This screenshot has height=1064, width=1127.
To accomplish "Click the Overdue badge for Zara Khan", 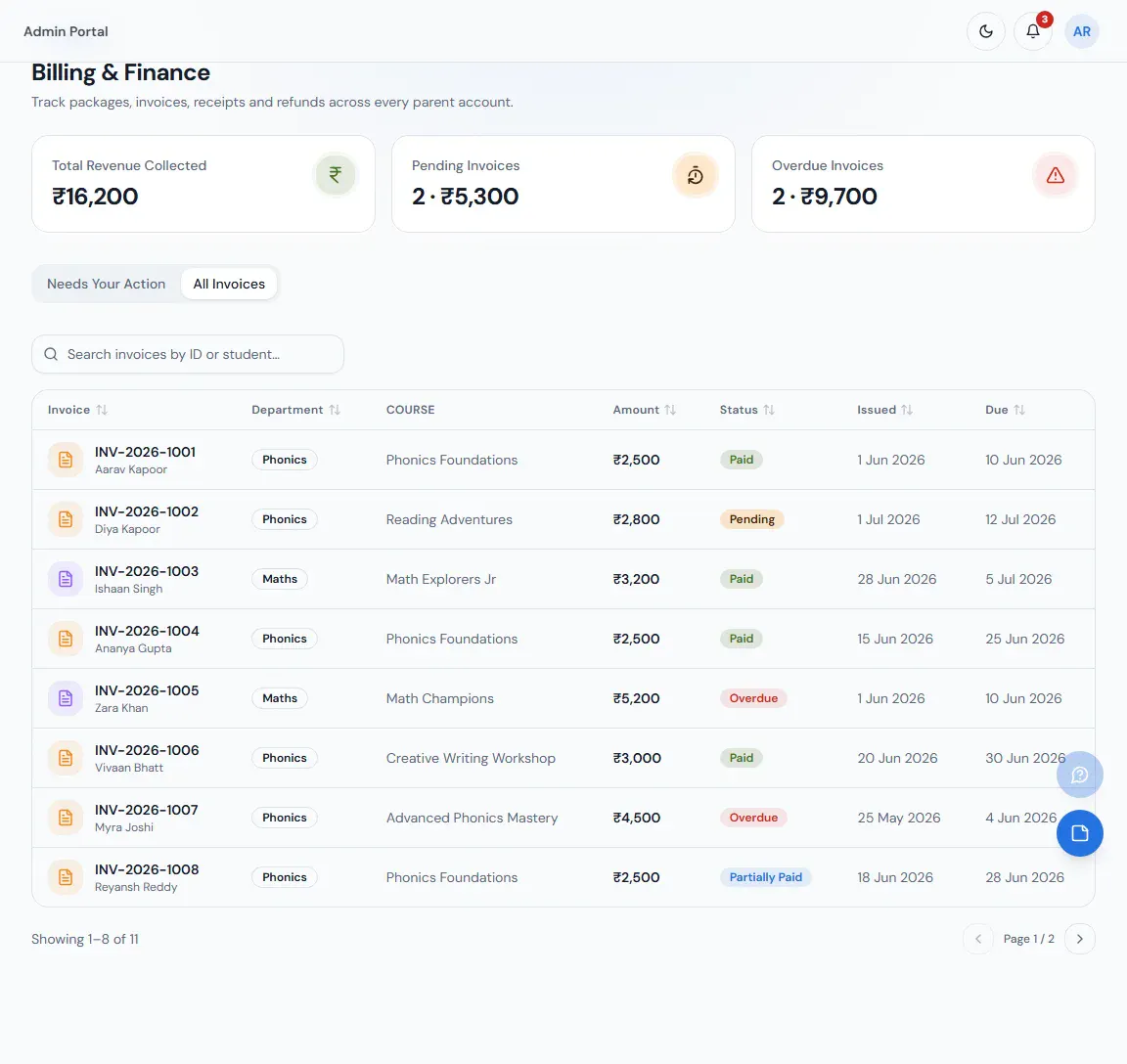I will pos(753,698).
